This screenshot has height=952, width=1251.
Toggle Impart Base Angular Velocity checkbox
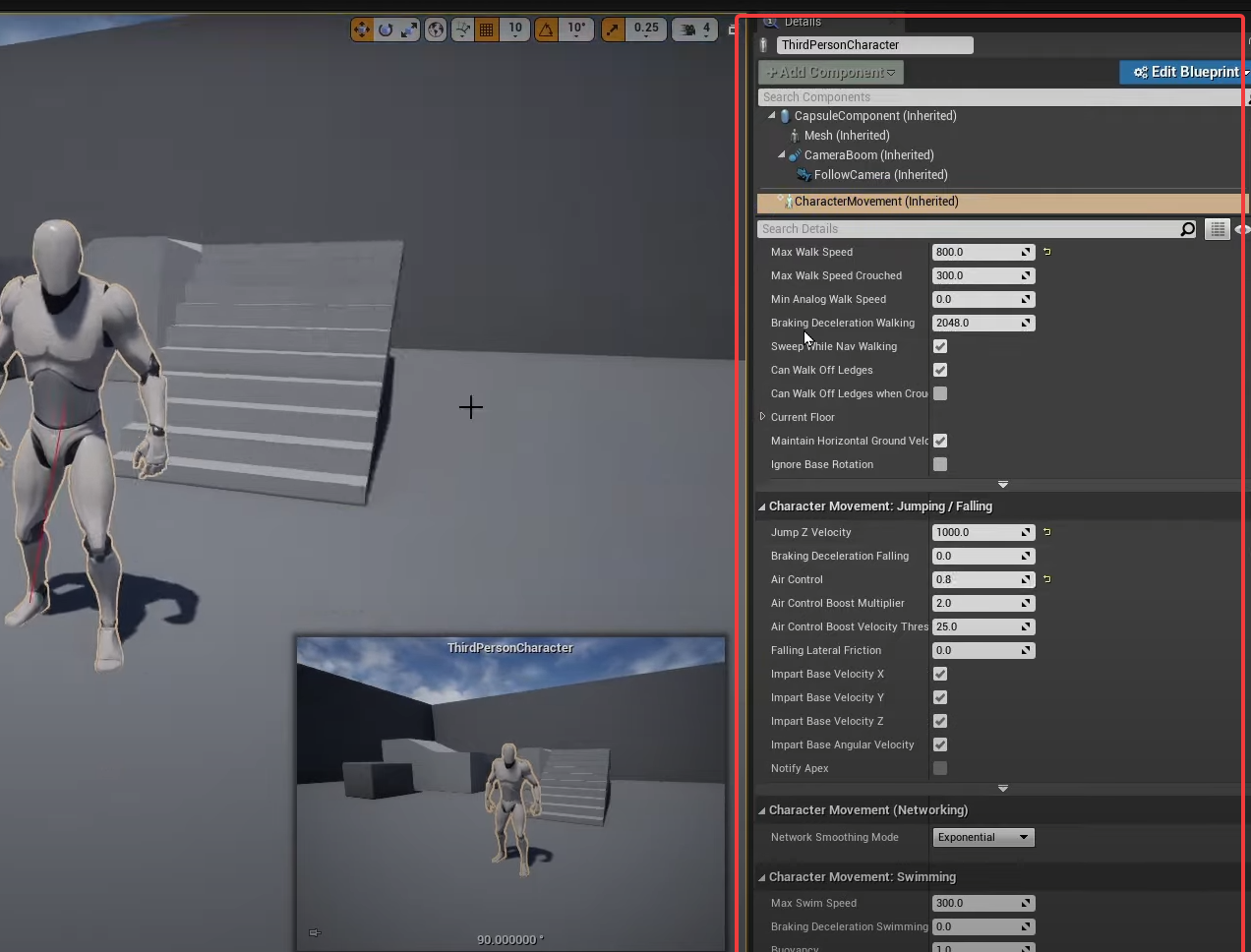[x=940, y=744]
